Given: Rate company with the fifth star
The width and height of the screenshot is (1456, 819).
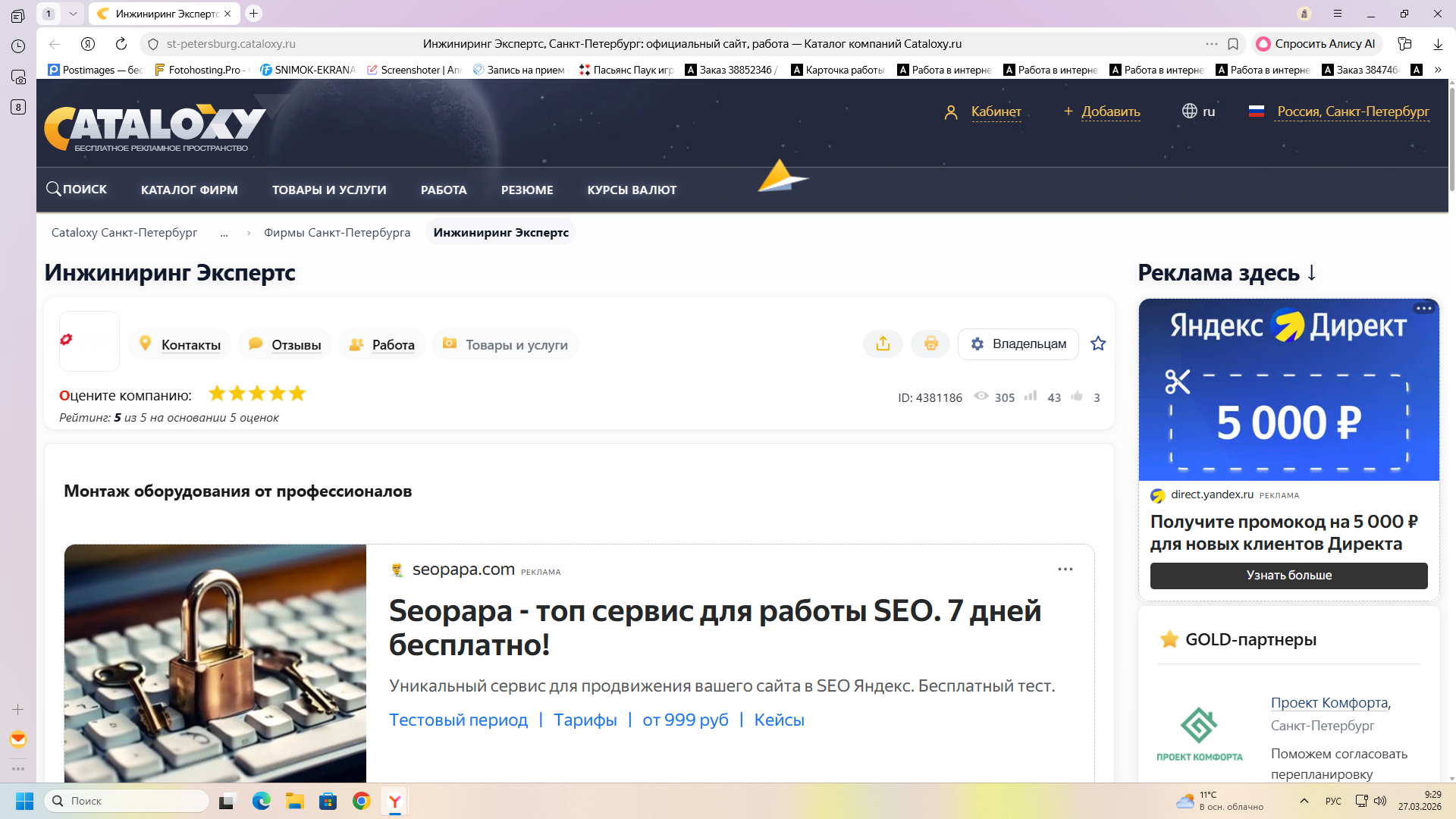Looking at the screenshot, I should pyautogui.click(x=297, y=394).
